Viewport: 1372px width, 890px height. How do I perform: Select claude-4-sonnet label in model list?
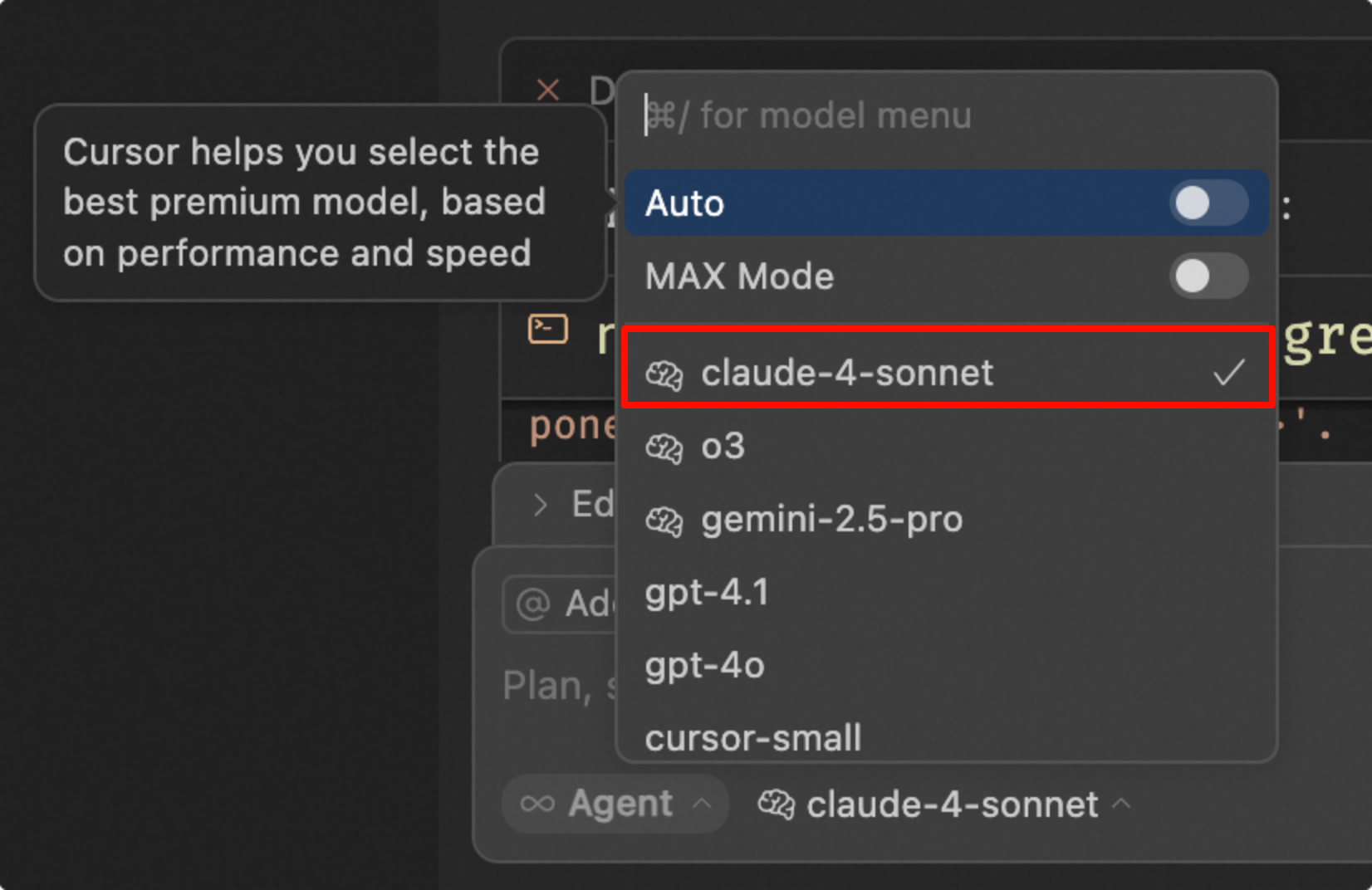847,373
